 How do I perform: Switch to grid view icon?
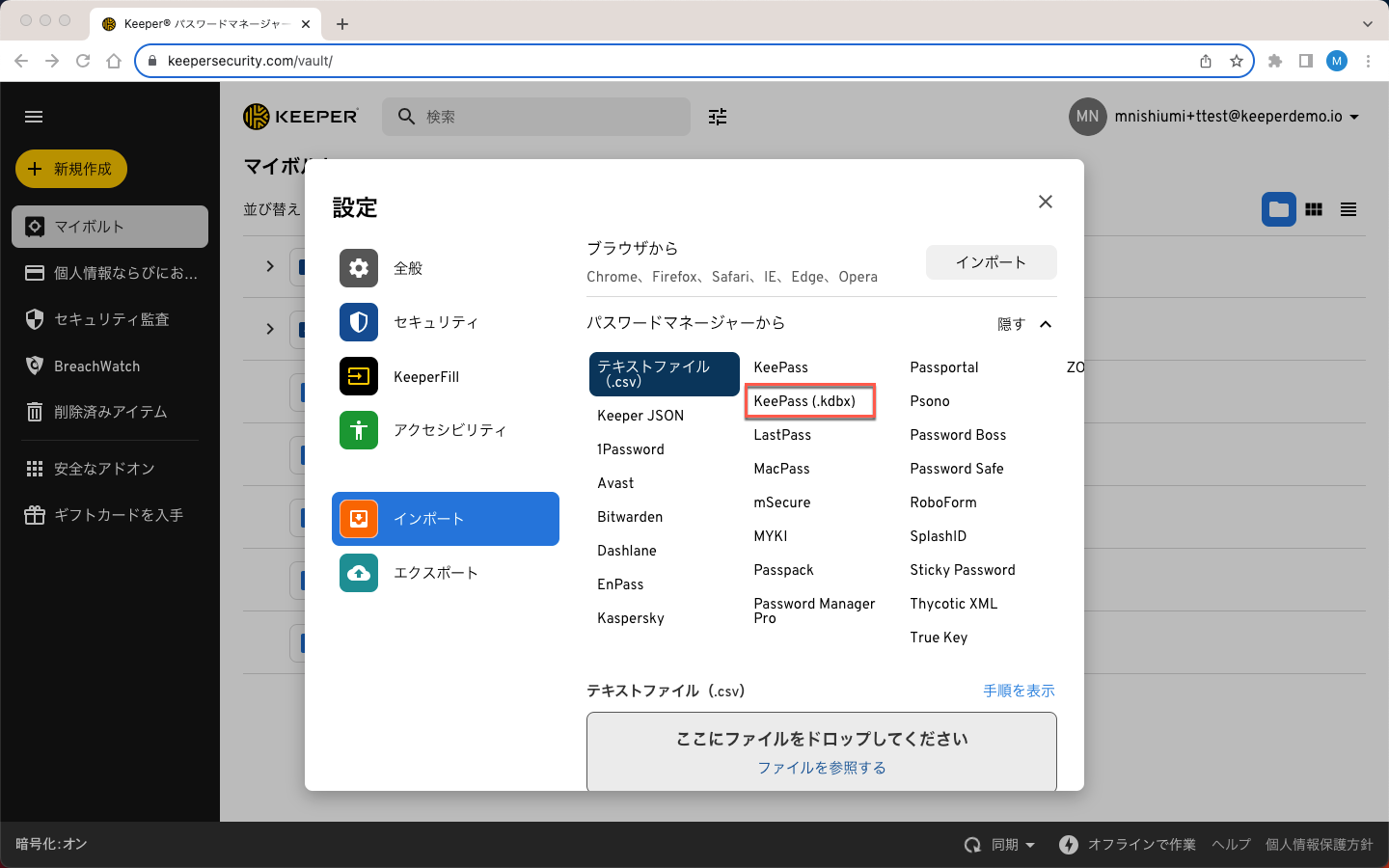1314,209
